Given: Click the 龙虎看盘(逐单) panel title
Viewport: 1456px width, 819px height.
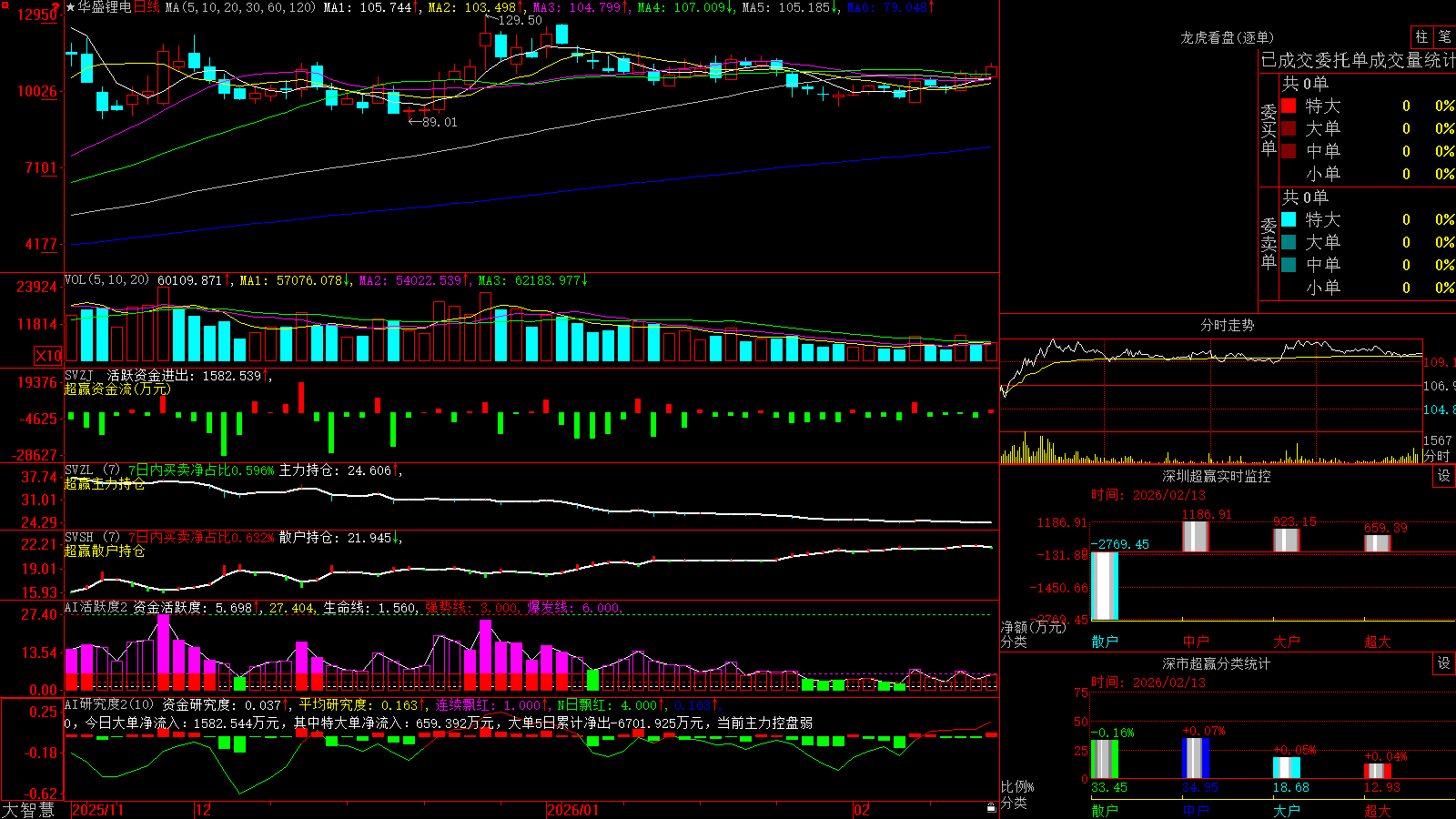Looking at the screenshot, I should [1227, 37].
